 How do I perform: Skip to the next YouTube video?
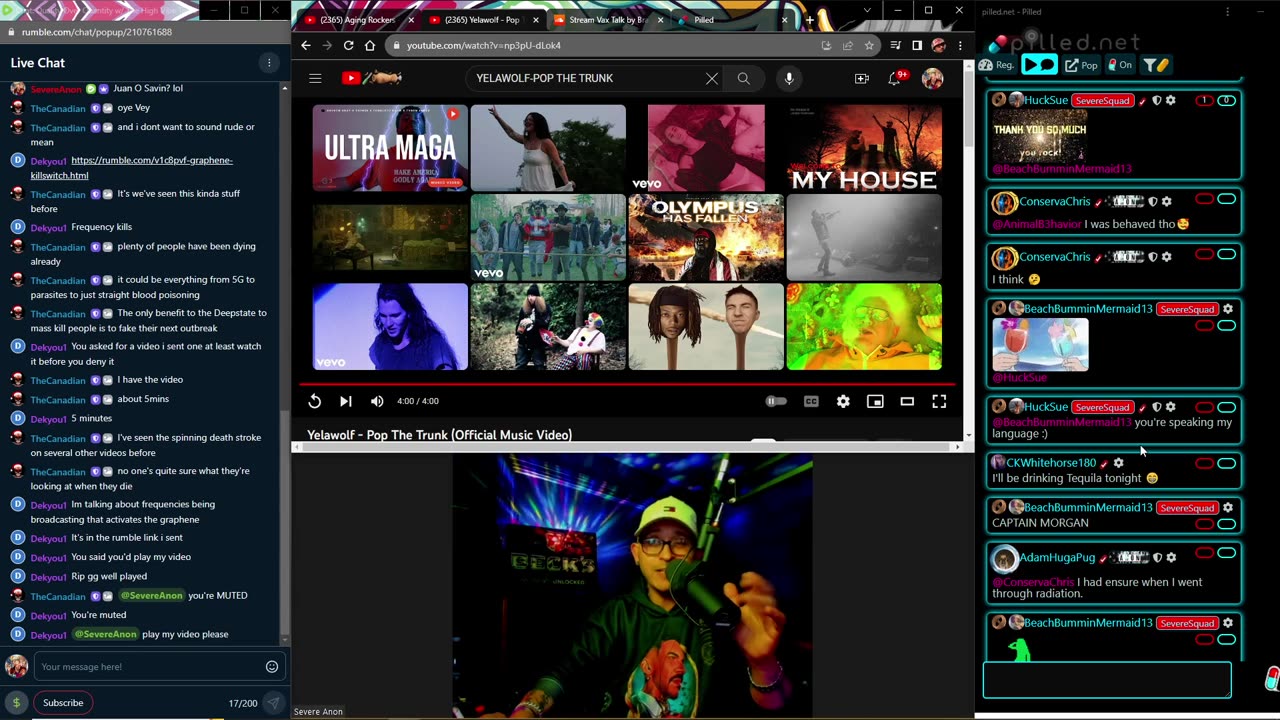pyautogui.click(x=346, y=401)
